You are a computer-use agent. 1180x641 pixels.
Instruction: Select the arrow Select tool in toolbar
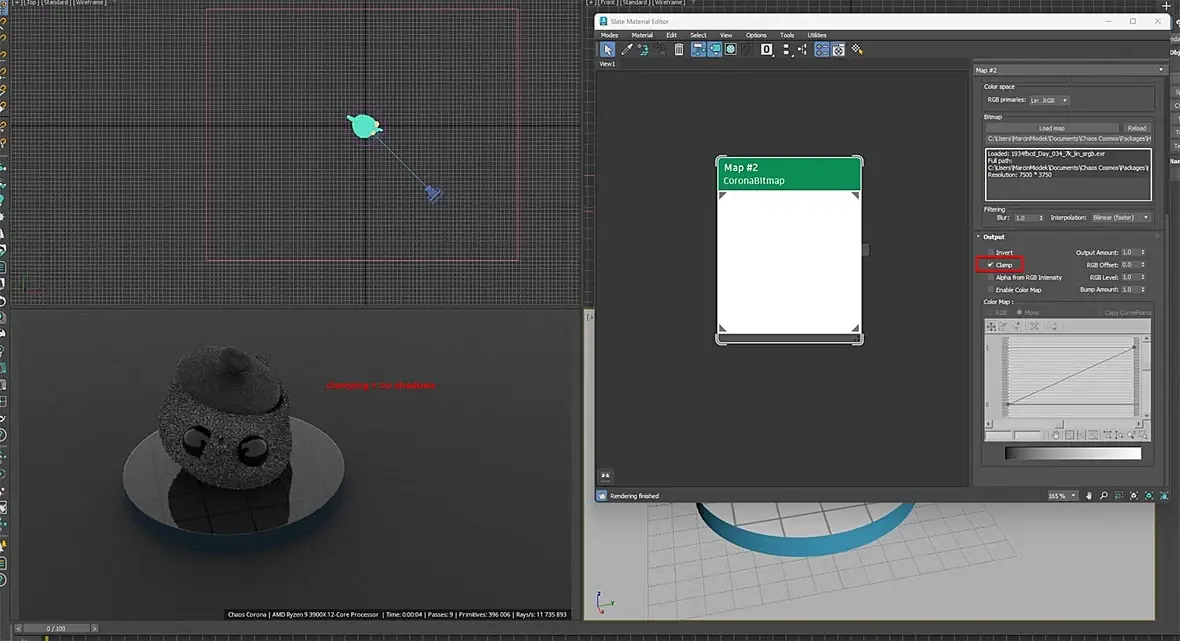pos(607,49)
